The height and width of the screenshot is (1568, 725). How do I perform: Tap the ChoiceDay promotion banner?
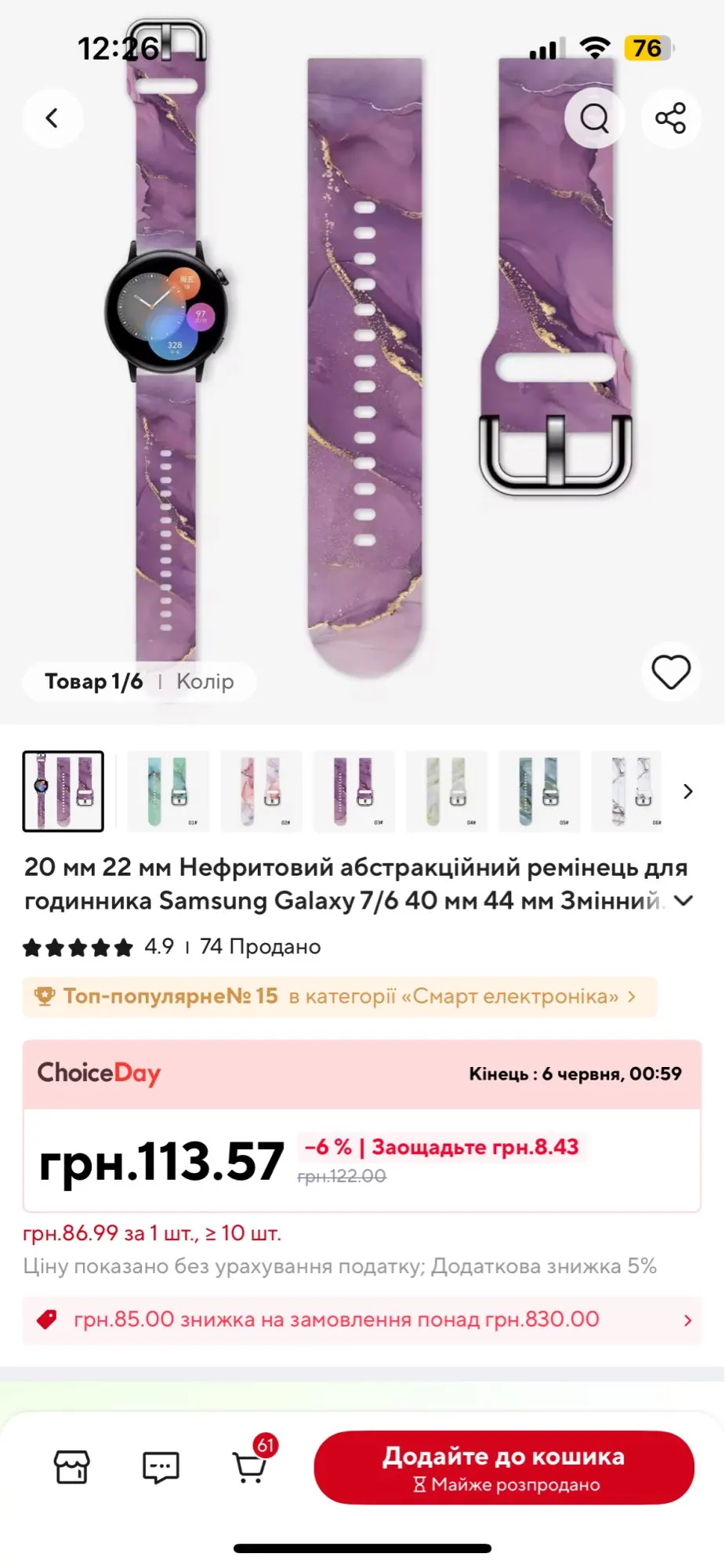(362, 1074)
